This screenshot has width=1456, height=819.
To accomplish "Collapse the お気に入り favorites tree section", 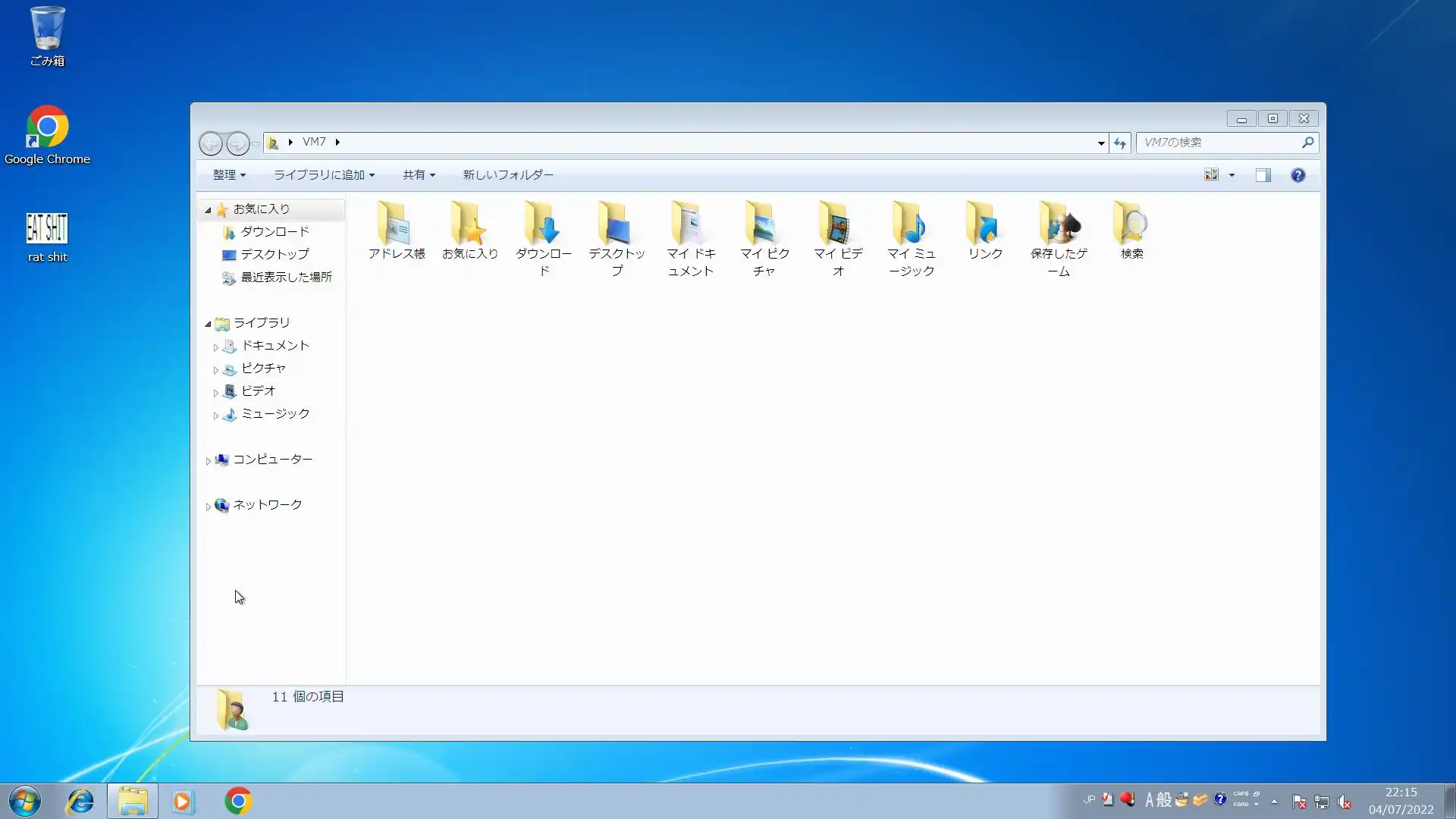I will (208, 210).
